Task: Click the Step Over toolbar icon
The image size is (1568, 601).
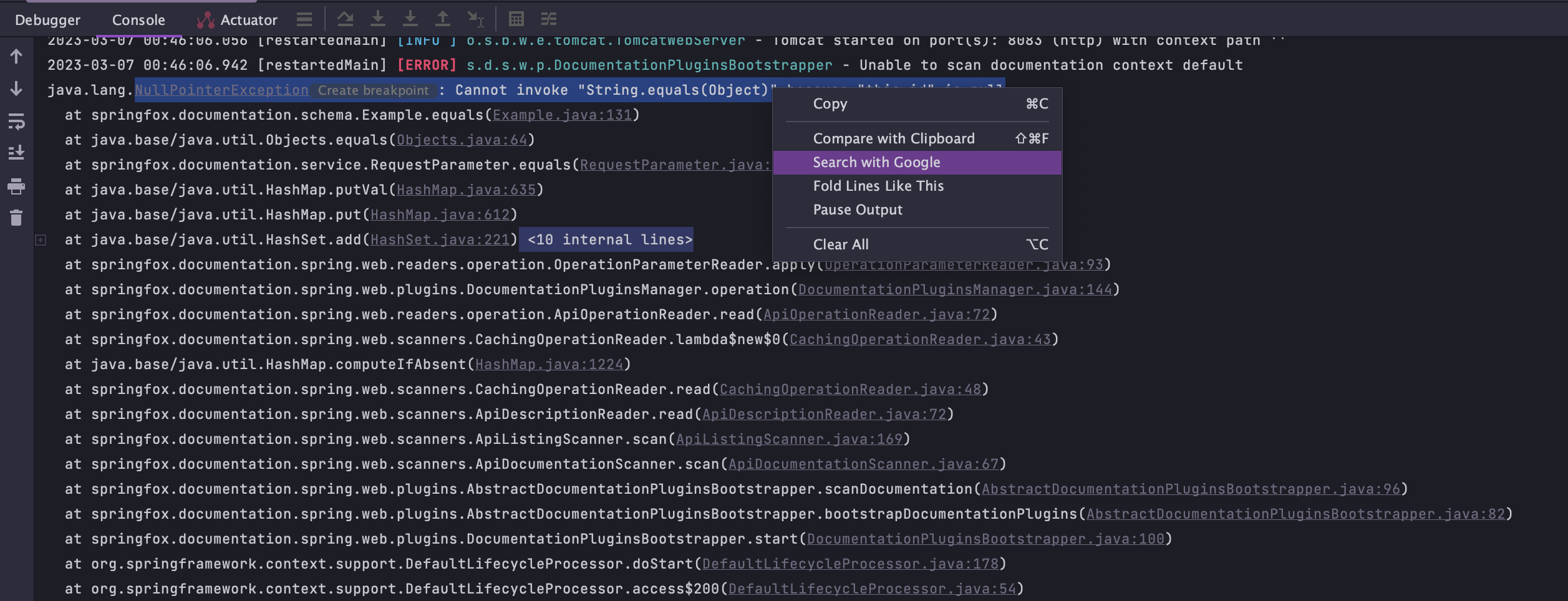Action: (x=346, y=19)
